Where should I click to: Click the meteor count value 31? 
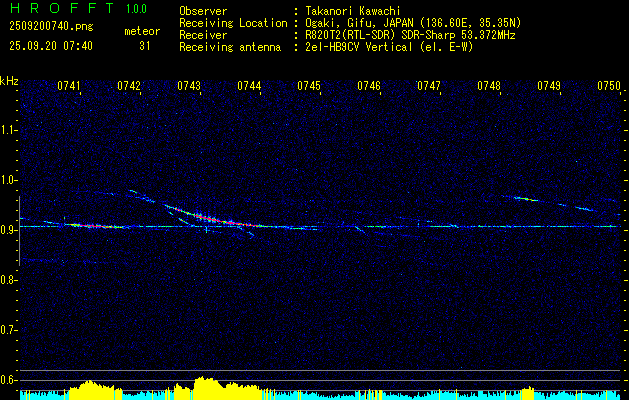tap(145, 46)
